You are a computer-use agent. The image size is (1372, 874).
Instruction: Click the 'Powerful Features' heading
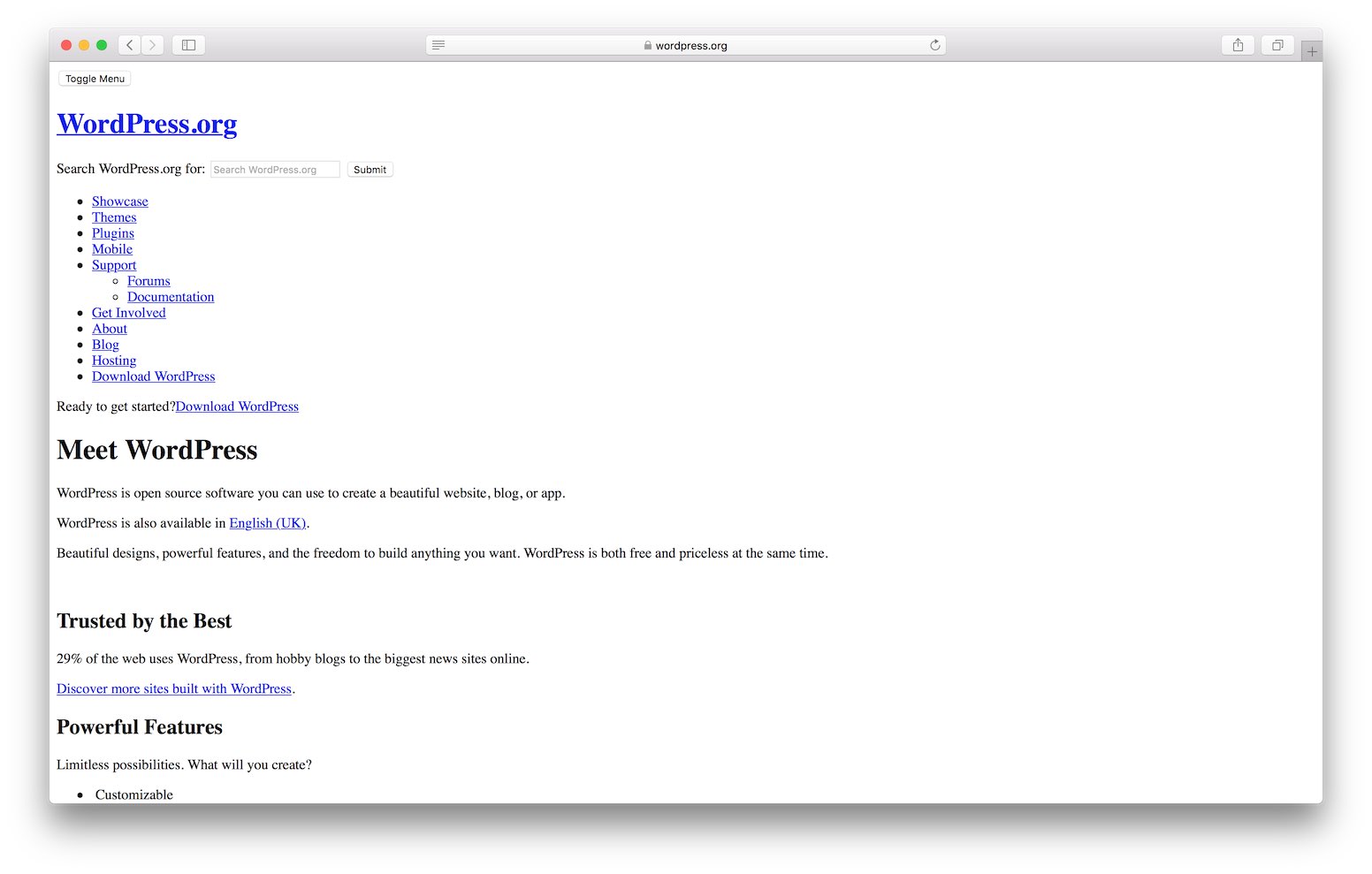tap(140, 727)
